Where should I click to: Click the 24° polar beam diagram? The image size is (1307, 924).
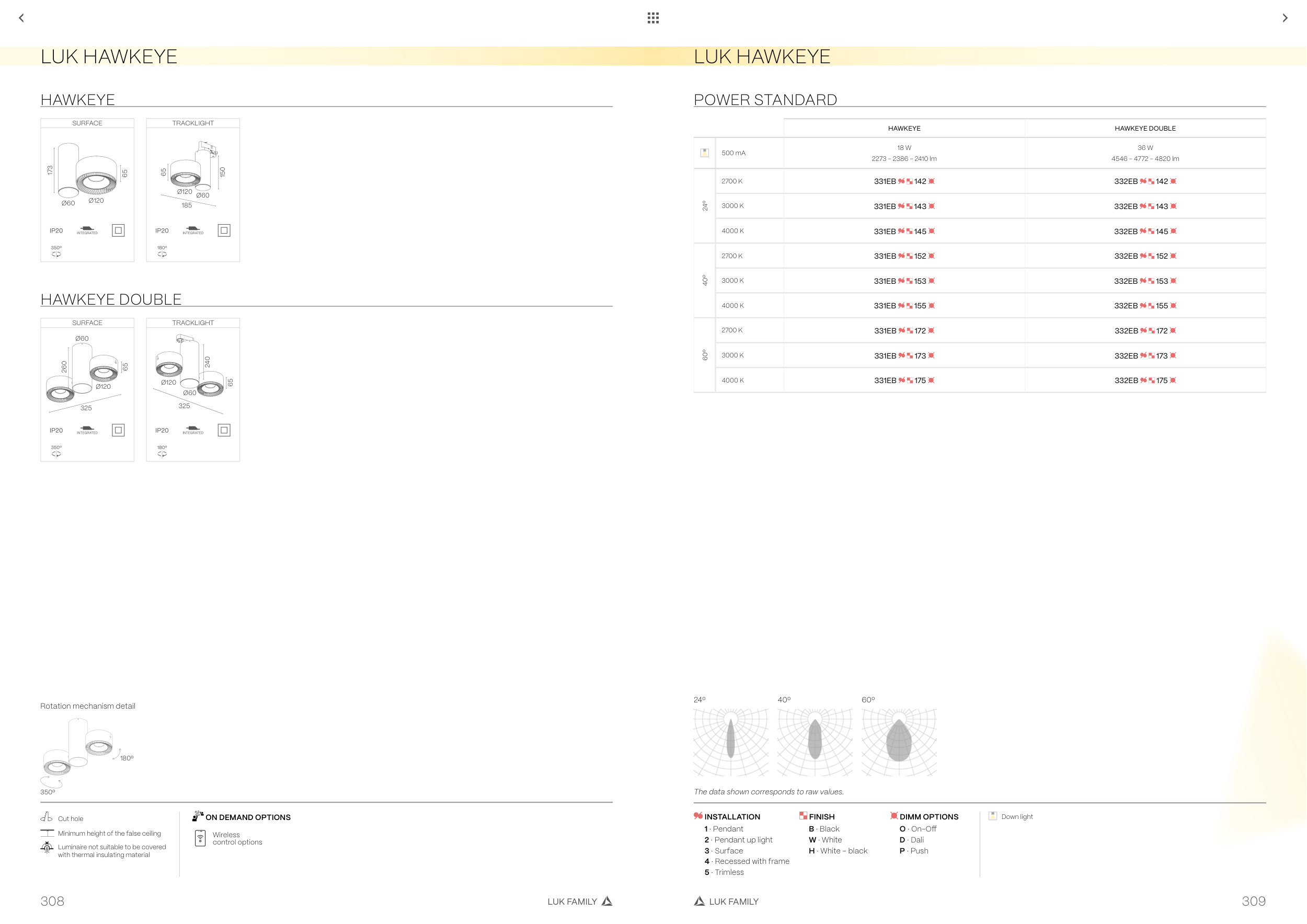(x=730, y=742)
